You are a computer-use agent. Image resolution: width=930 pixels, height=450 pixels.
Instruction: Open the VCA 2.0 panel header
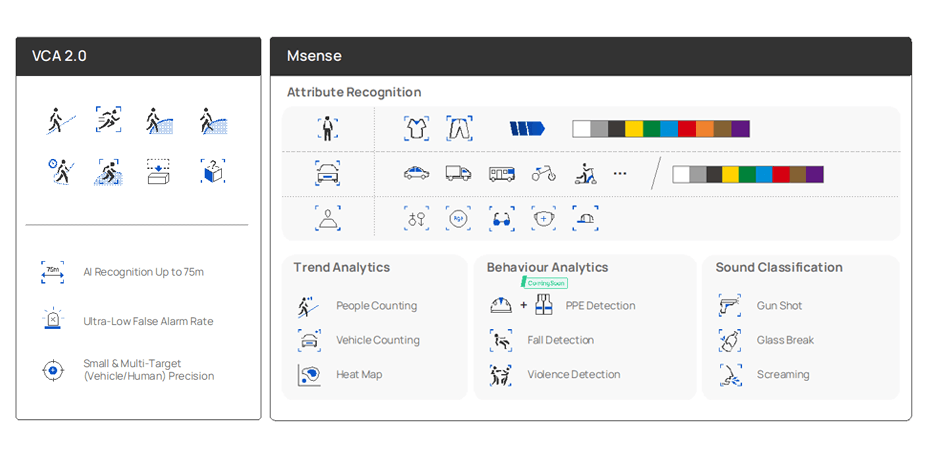coord(138,56)
